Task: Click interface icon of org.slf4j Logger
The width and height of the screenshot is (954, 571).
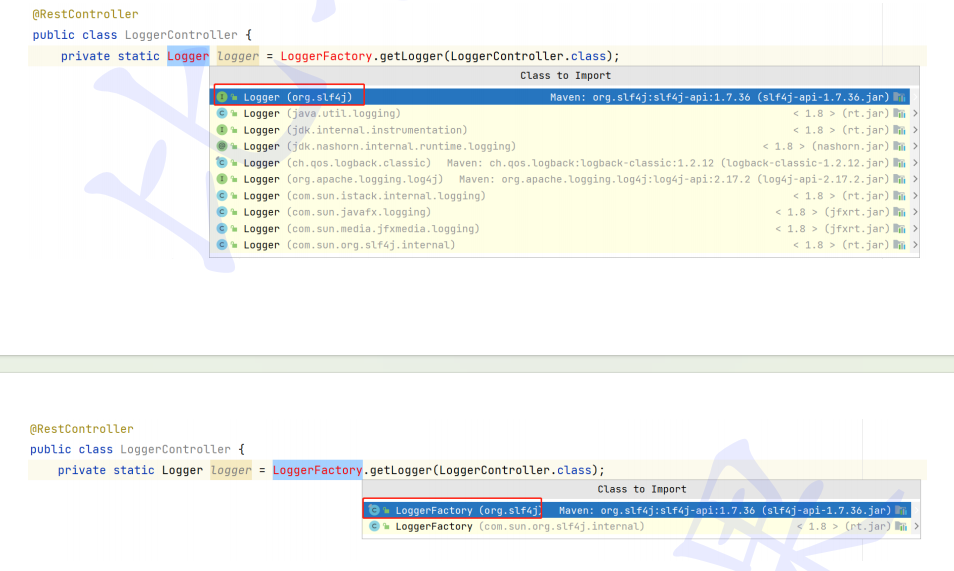Action: pyautogui.click(x=222, y=97)
